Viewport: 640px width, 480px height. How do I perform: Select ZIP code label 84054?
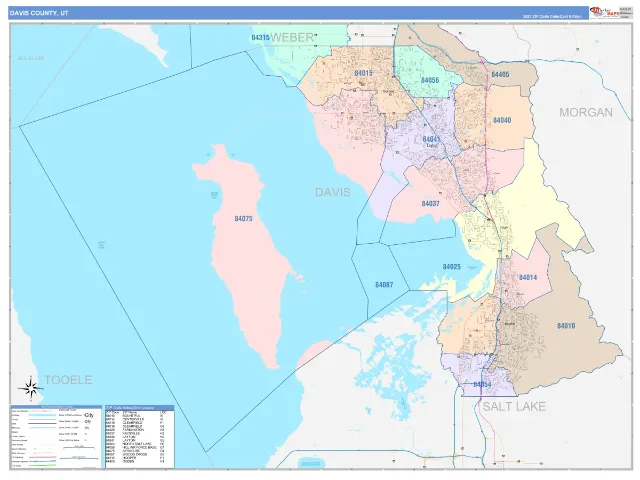point(482,384)
